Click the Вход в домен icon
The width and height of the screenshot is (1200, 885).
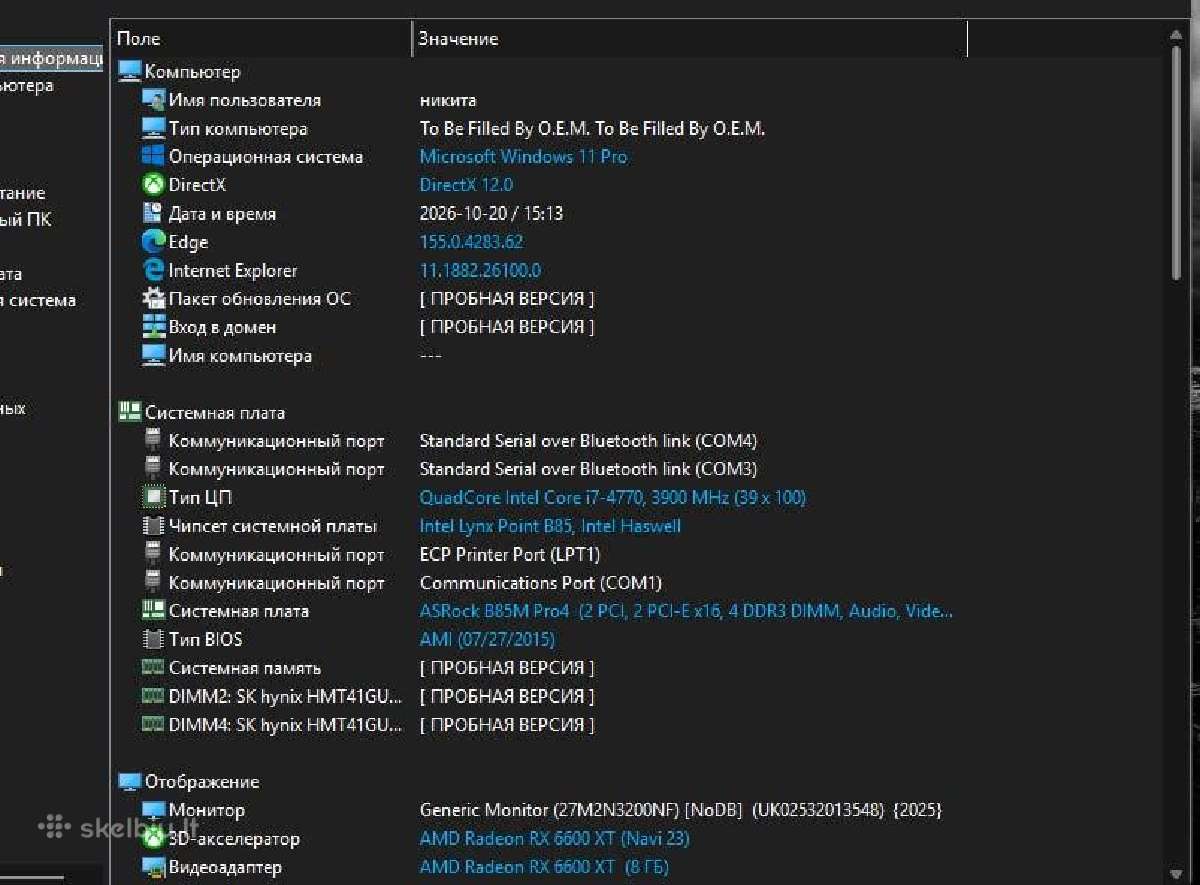pyautogui.click(x=153, y=327)
